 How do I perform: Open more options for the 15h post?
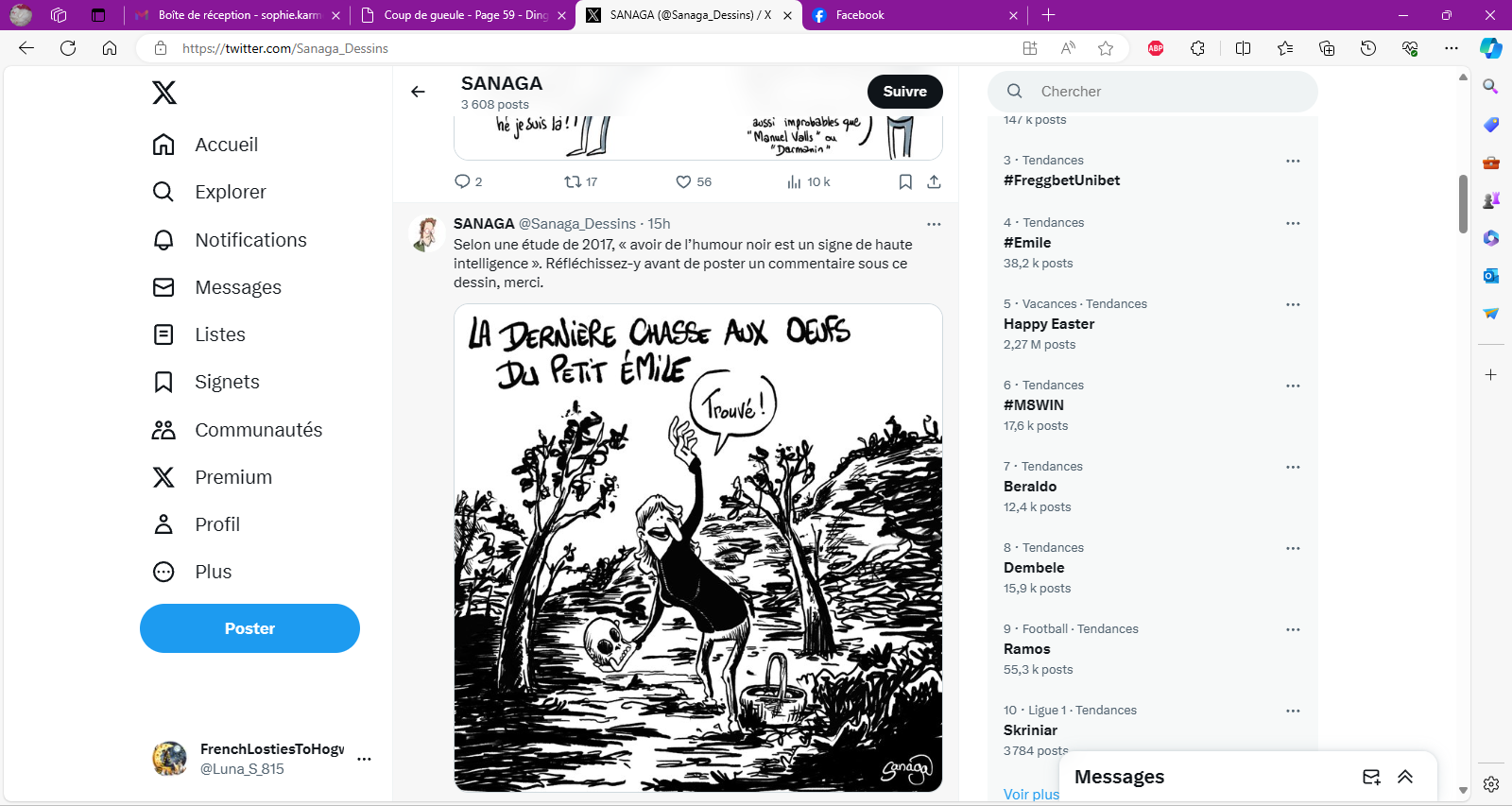coord(934,224)
